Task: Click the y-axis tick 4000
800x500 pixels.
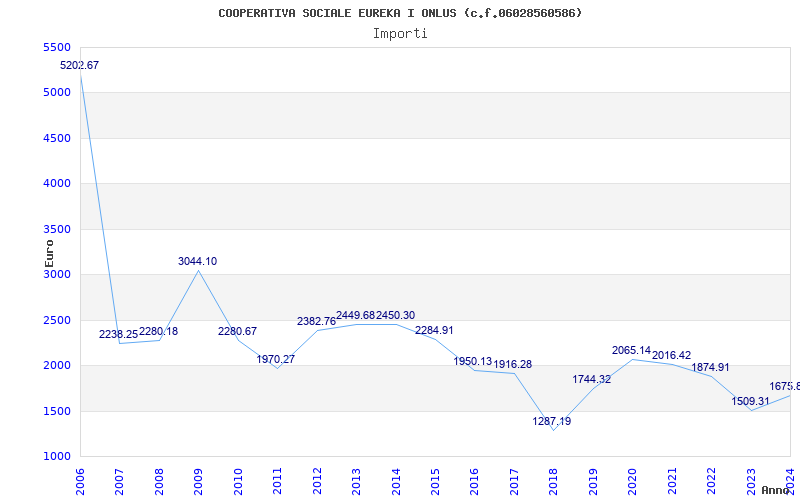Action: tap(57, 184)
